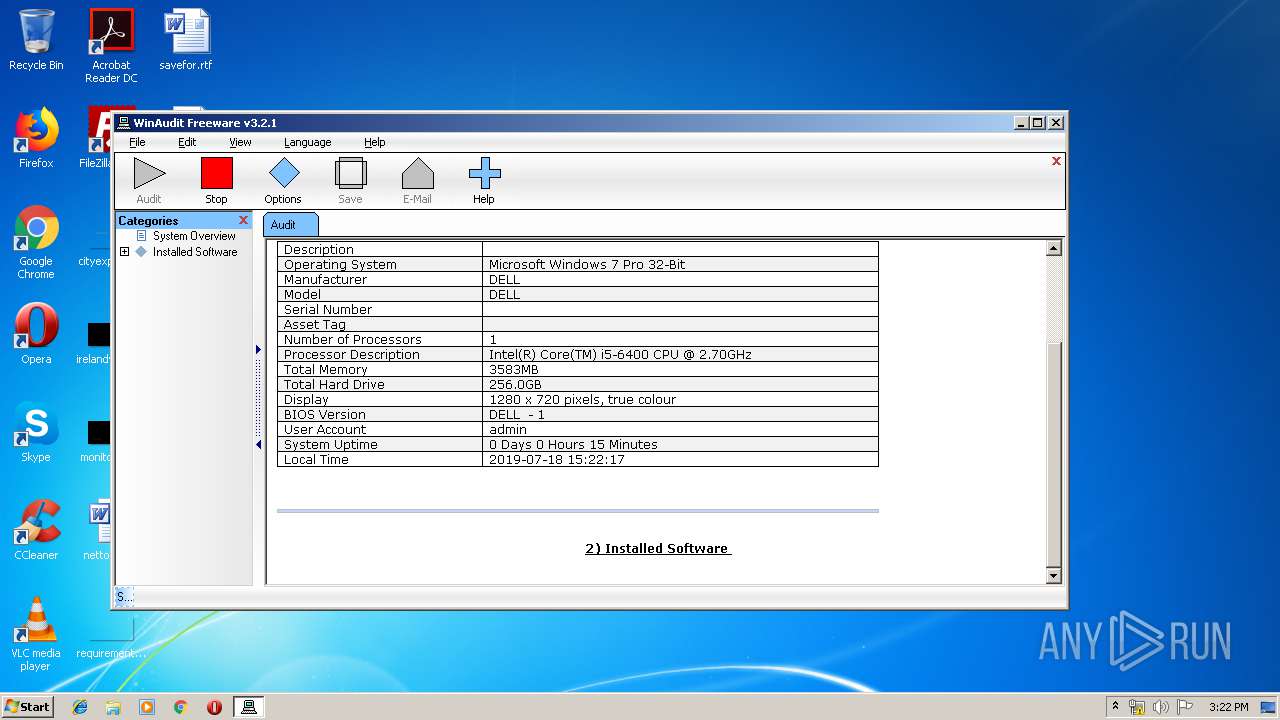Click the volume tray icon
The image size is (1280, 720).
click(1161, 707)
